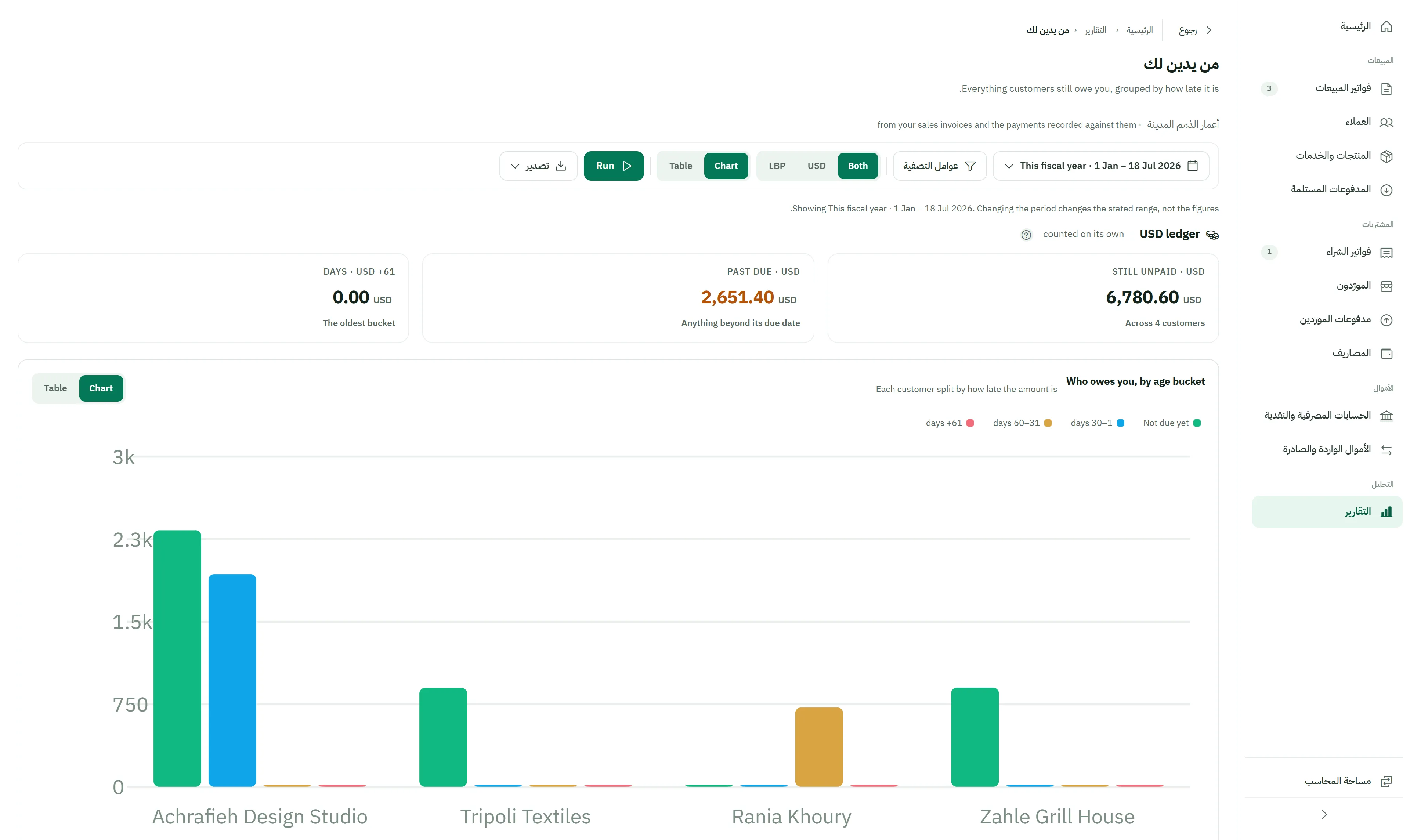Click help icon beside 'counted on its own'
Viewport: 1410px width, 840px height.
(x=1026, y=235)
